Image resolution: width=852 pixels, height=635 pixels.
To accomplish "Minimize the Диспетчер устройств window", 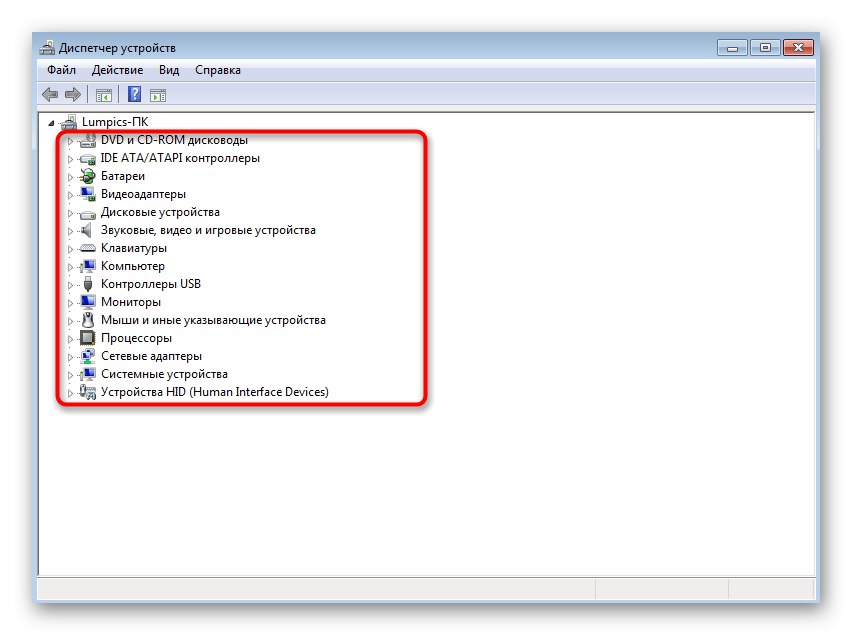I will tap(732, 48).
